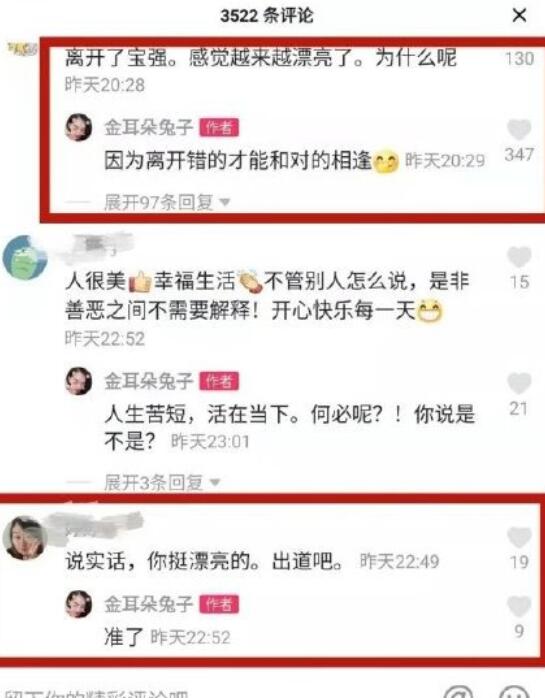Like the author reply with 347 likes
The image size is (545, 698).
point(519,129)
